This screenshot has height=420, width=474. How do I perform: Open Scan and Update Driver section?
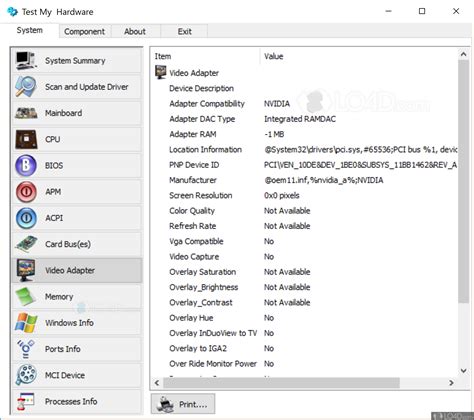click(77, 87)
